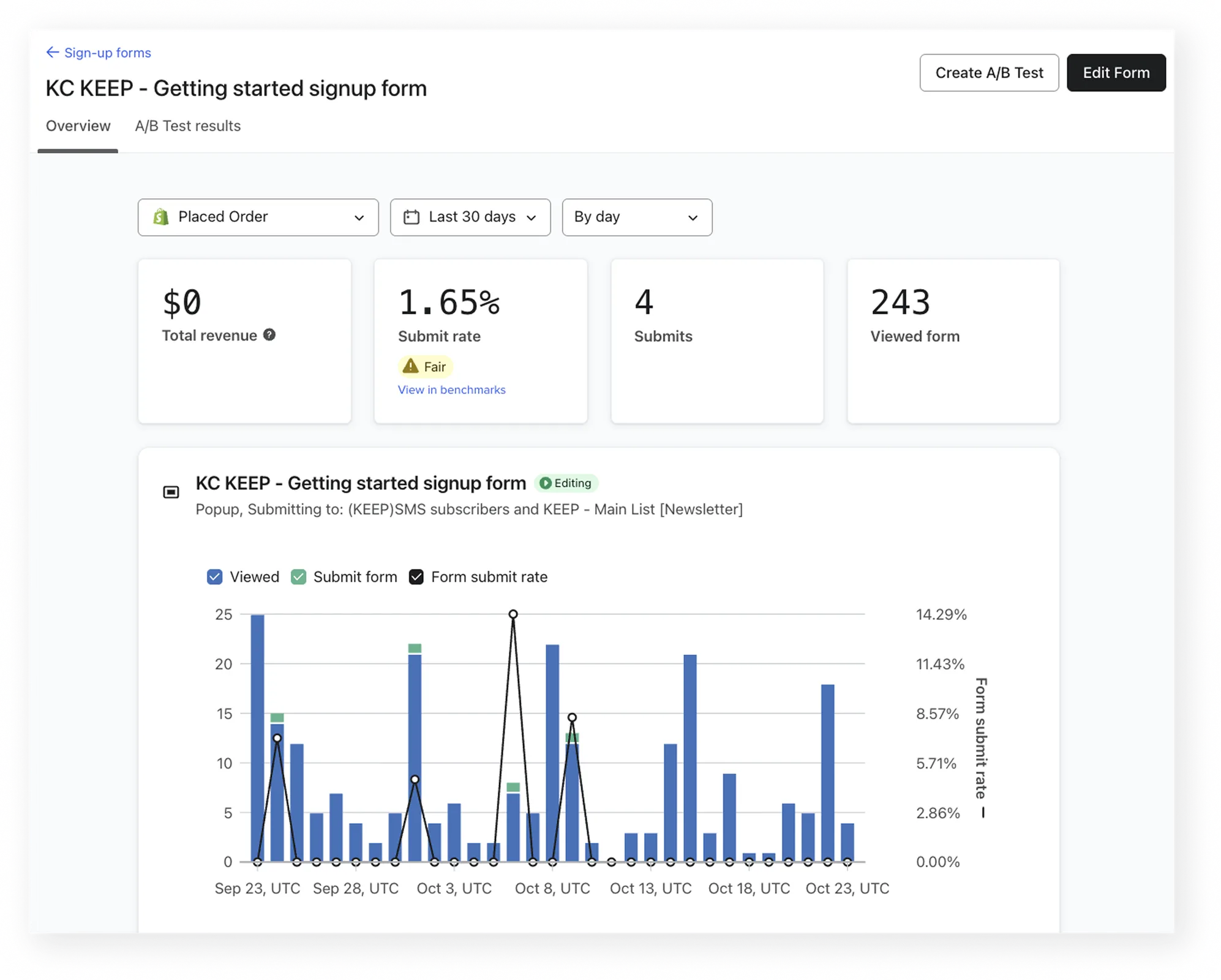Click the Fair warning triangle icon
Screen dimensions: 1221x980
click(410, 366)
